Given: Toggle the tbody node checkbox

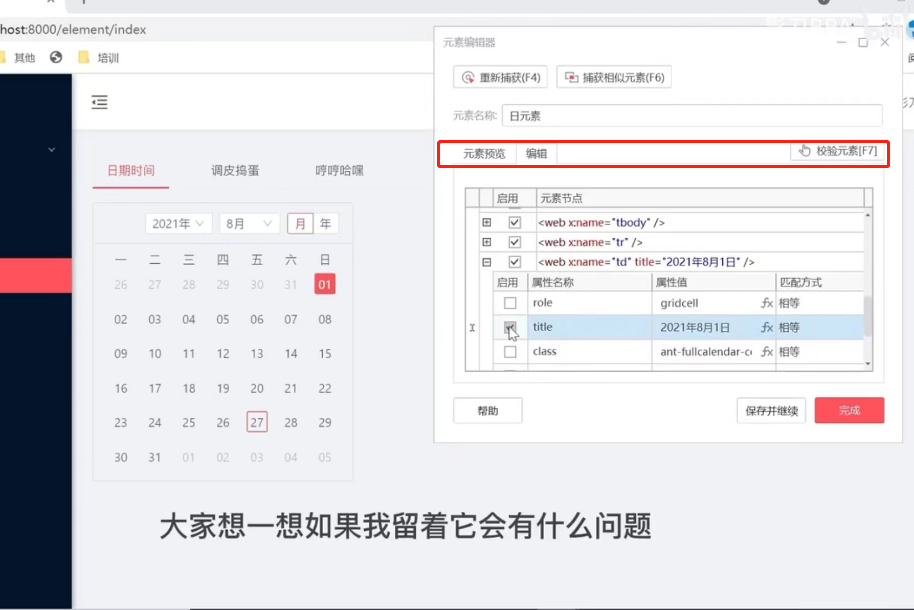Looking at the screenshot, I should point(514,222).
